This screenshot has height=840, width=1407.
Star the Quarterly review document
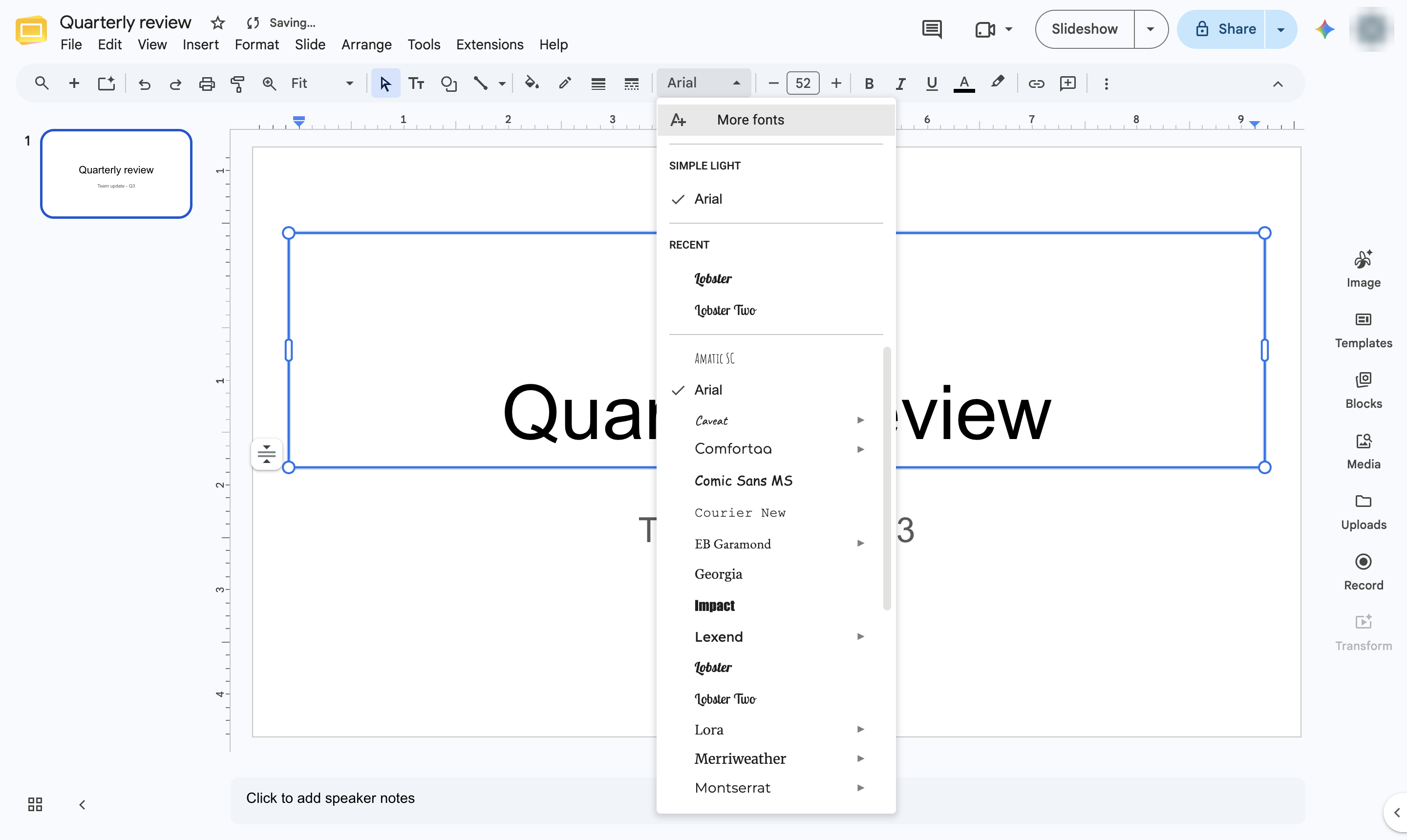[217, 22]
